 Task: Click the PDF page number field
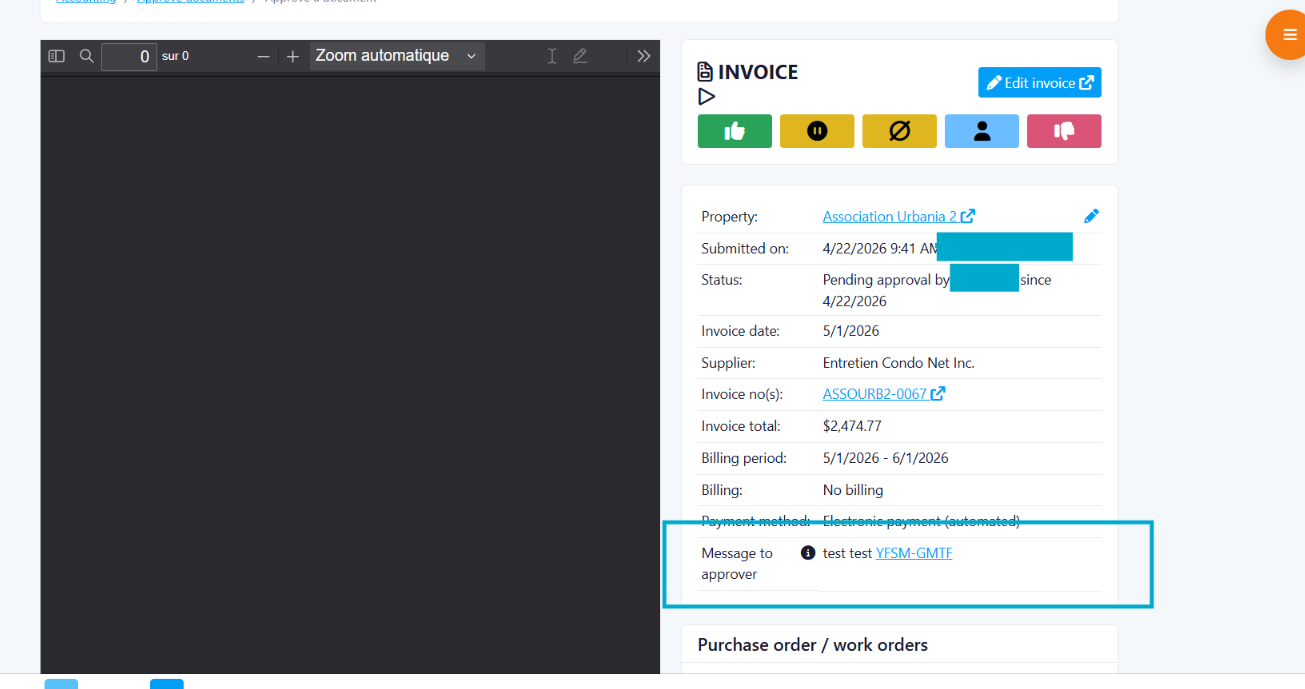(129, 56)
